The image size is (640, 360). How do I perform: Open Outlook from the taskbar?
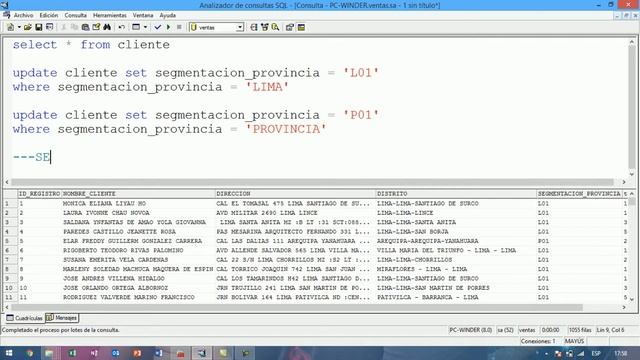(x=116, y=353)
